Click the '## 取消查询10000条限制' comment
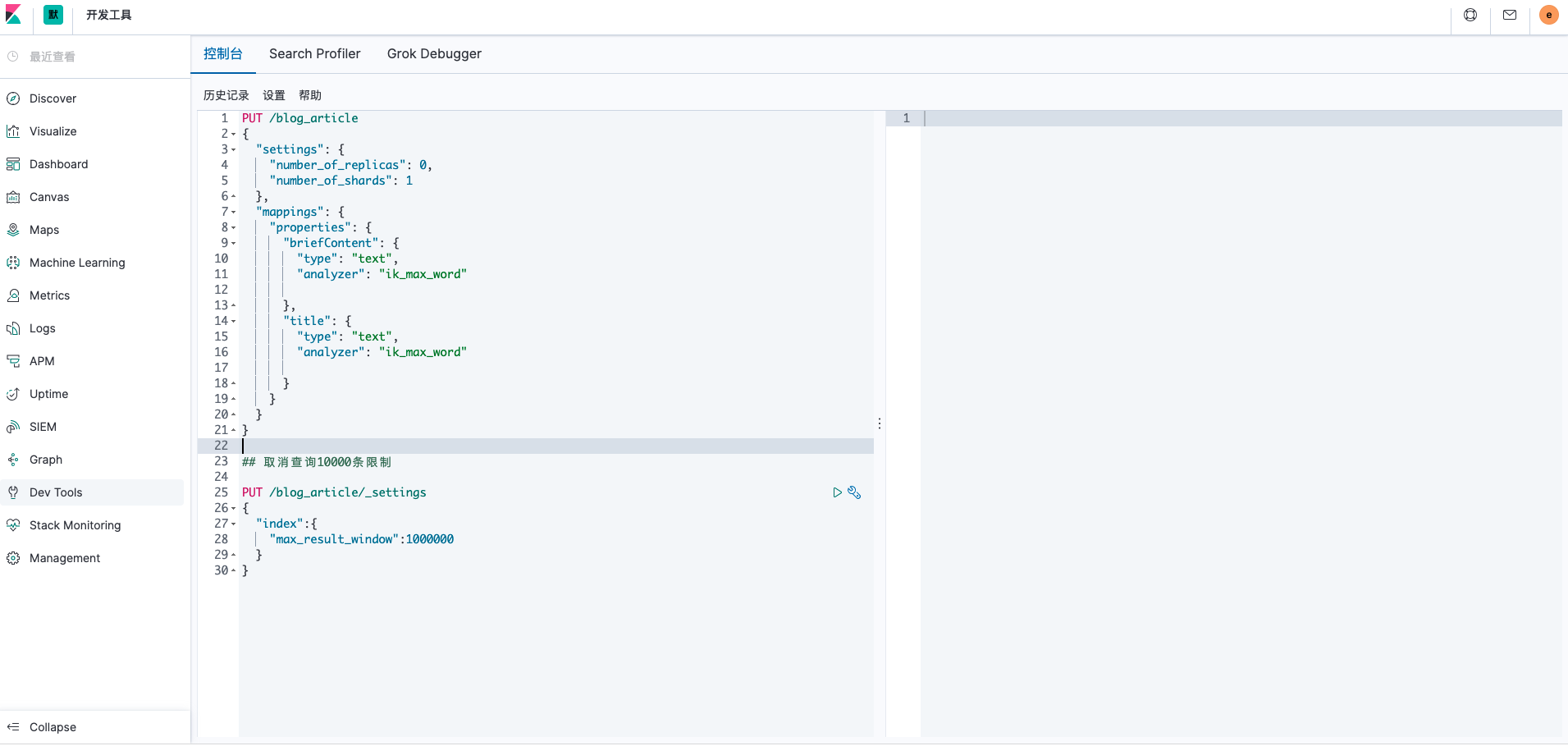The image size is (1568, 746). 317,462
